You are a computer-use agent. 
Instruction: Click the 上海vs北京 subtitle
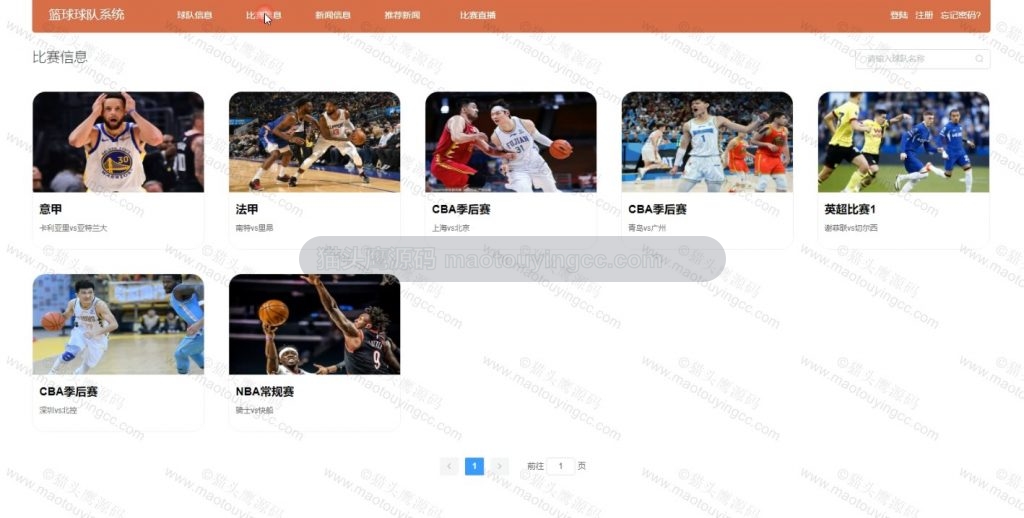pos(451,228)
